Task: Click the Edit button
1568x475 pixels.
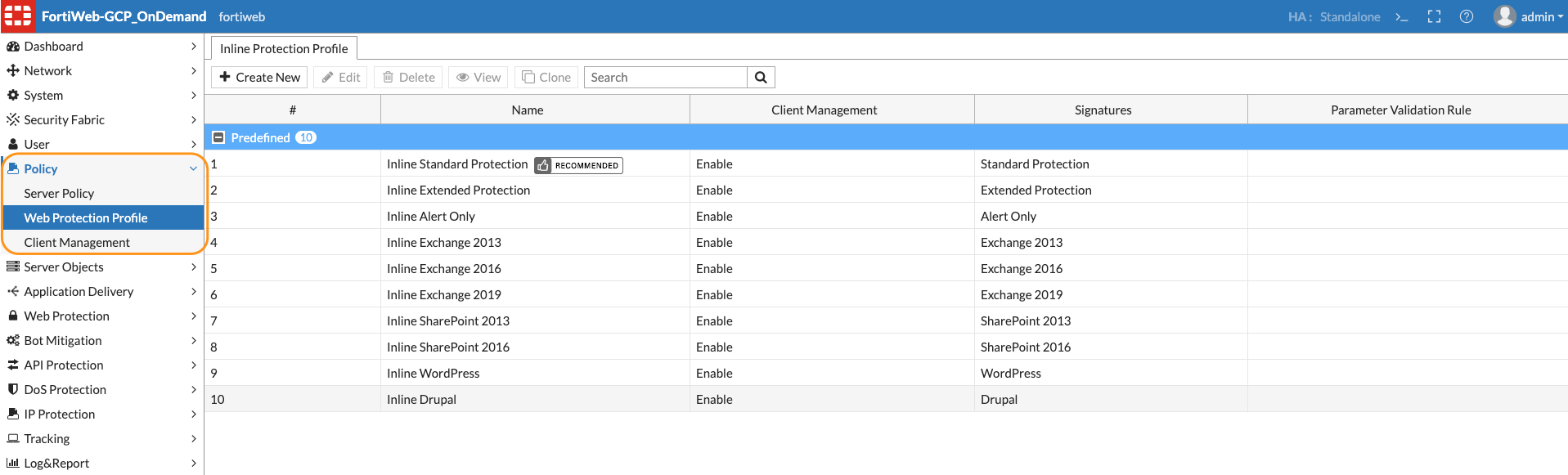Action: coord(340,78)
